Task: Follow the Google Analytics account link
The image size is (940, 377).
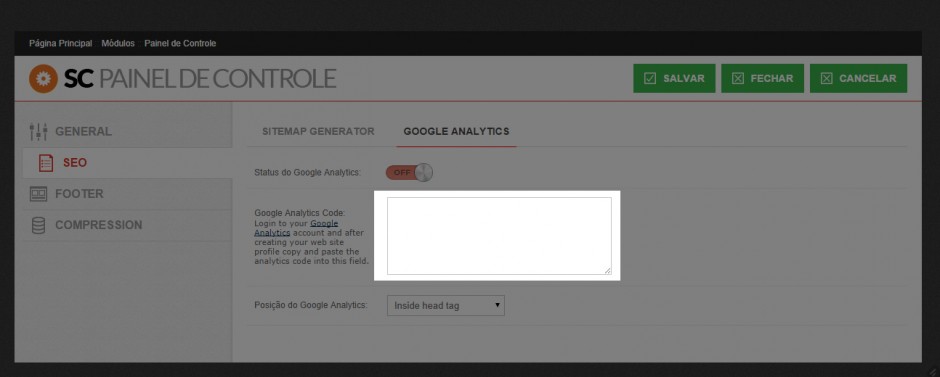Action: coord(297,228)
